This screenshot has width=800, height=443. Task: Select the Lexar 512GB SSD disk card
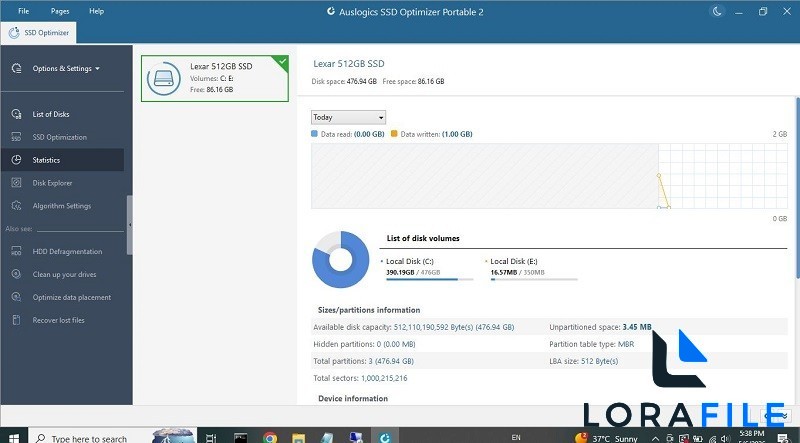click(215, 78)
